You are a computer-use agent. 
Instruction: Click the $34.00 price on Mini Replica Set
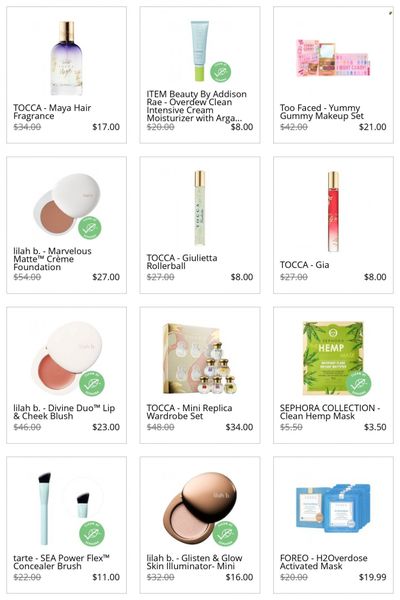coord(239,427)
